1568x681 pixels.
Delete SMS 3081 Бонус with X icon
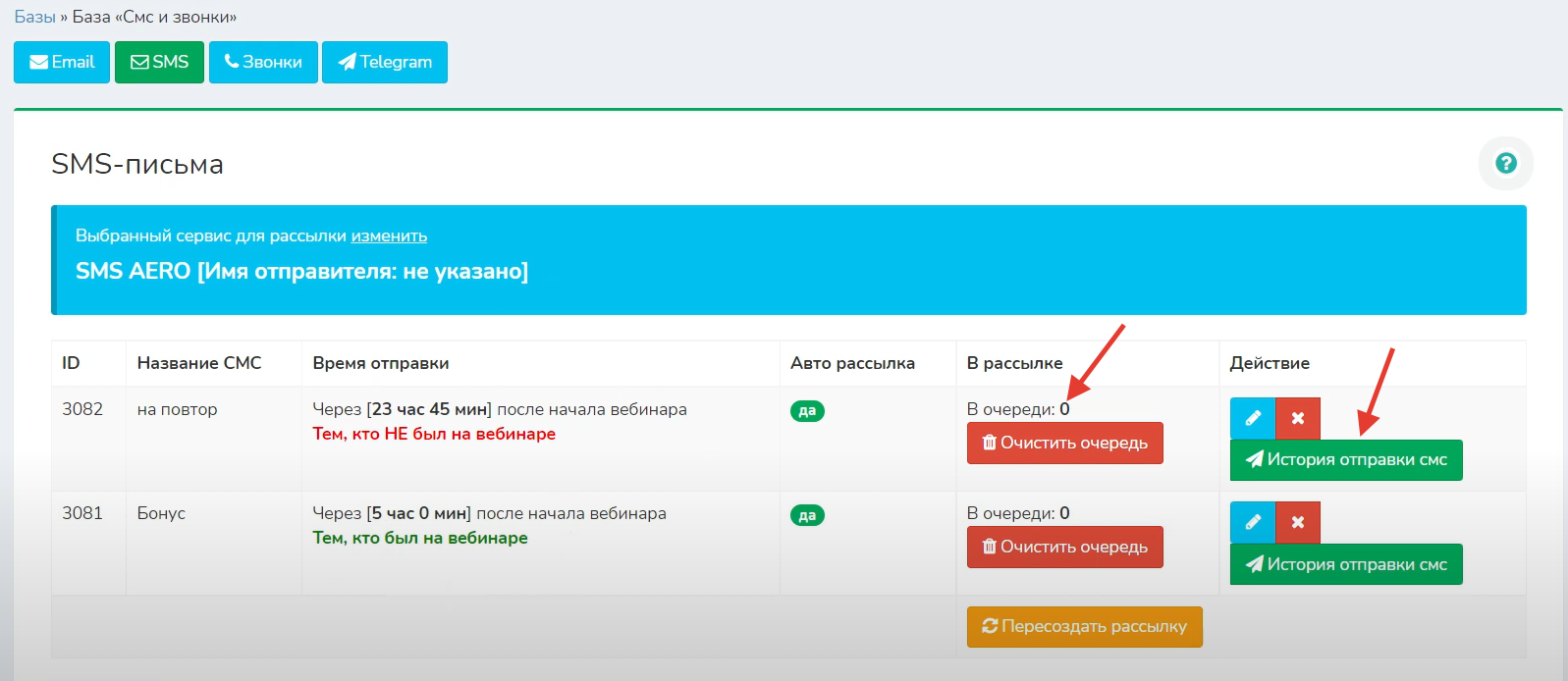point(1297,522)
